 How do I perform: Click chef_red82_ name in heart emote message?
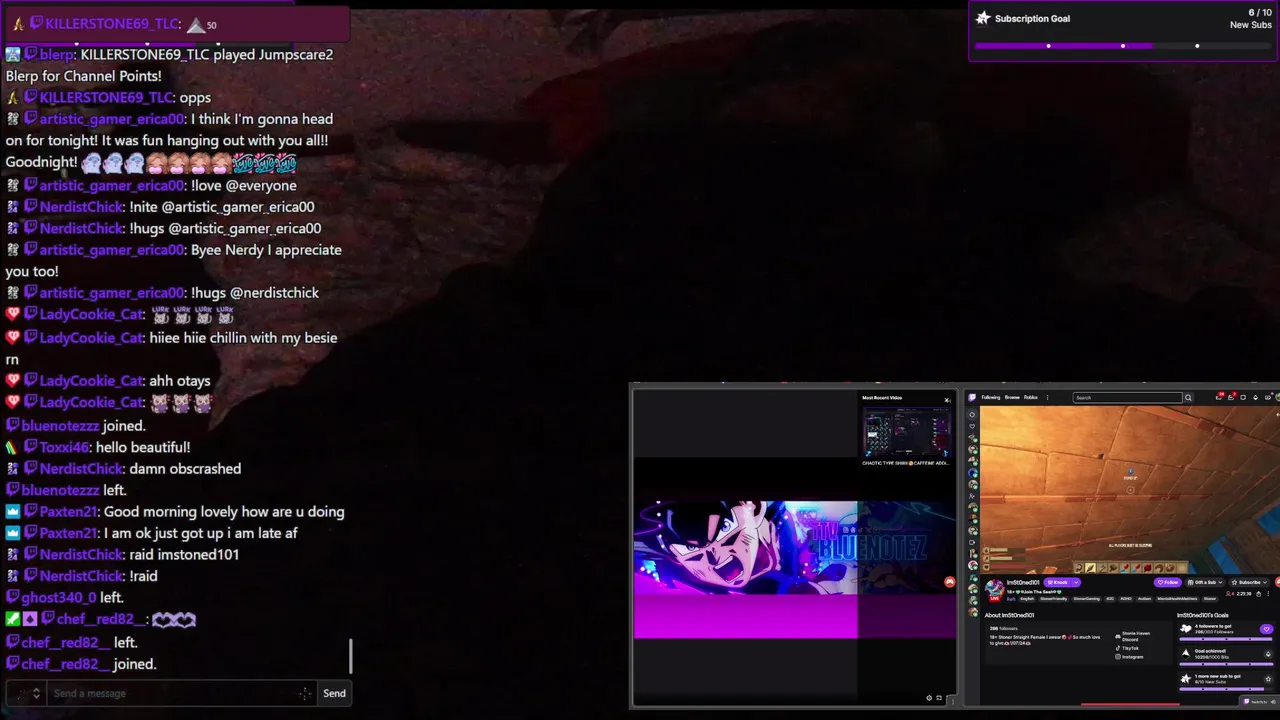coord(101,619)
